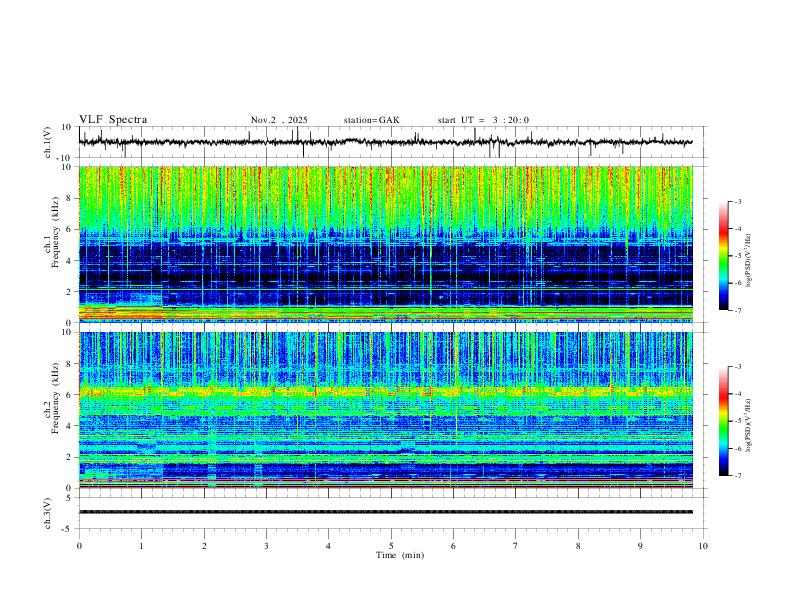Click the ch.2 spectrogram color scale bar
Viewport: 792px width, 612px height.
pos(723,421)
